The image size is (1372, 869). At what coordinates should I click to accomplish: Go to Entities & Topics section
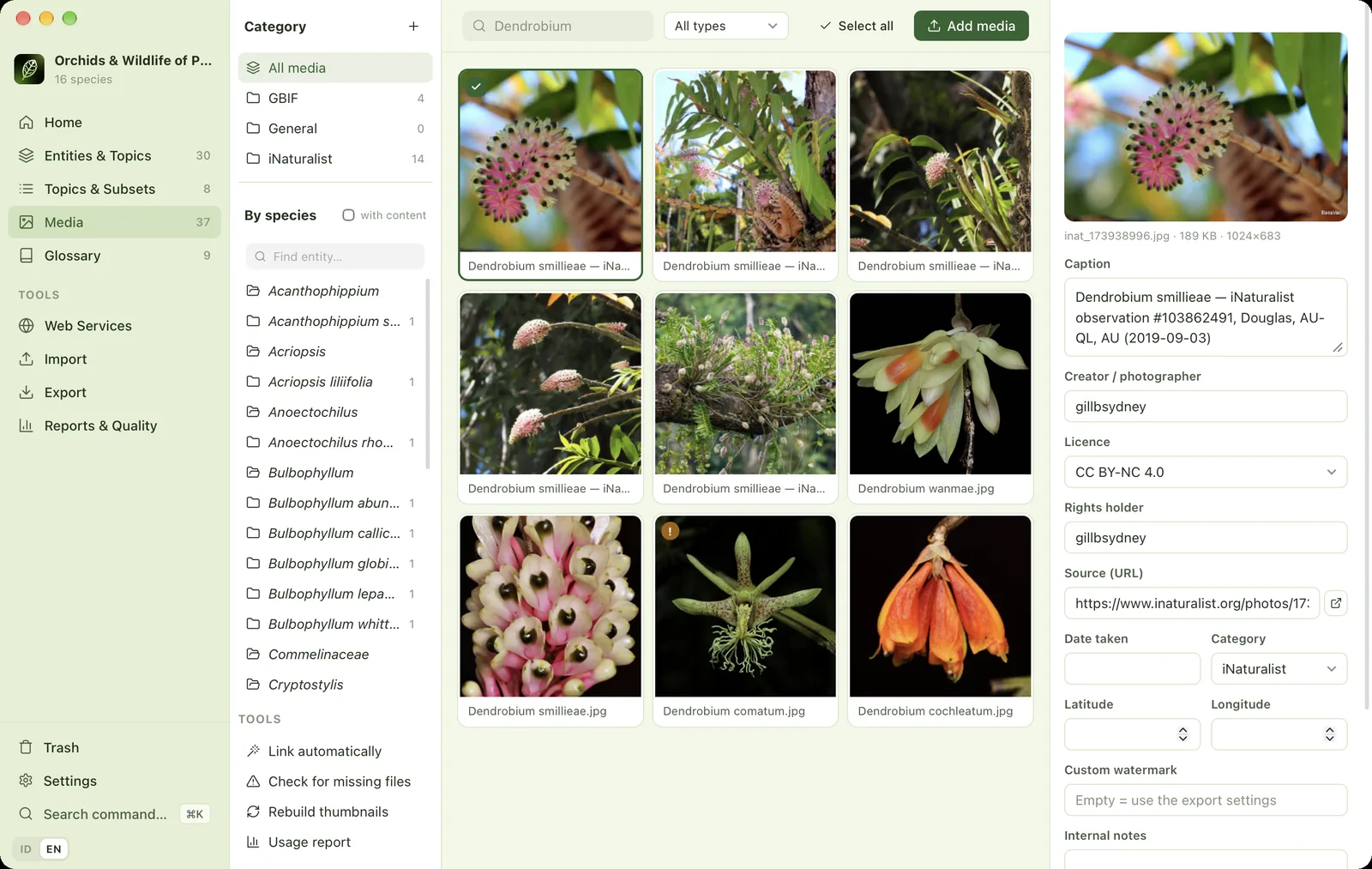click(x=114, y=155)
